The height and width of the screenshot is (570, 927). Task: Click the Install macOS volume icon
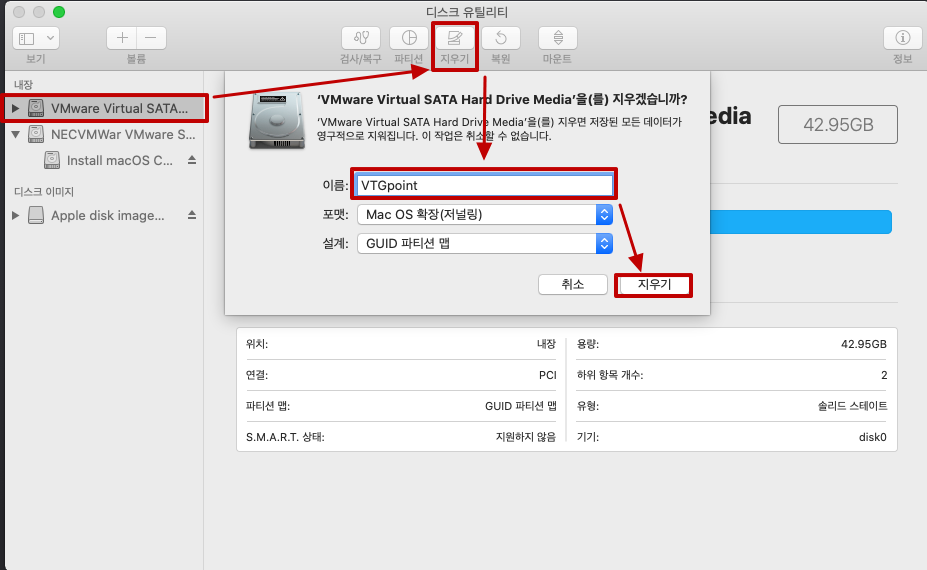(x=52, y=160)
